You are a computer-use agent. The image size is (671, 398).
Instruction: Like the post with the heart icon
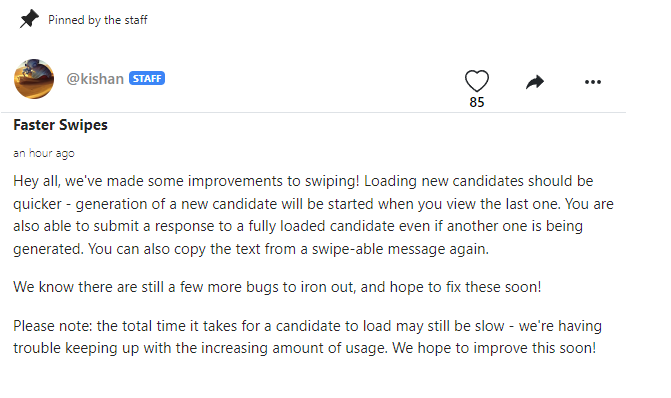click(x=477, y=81)
